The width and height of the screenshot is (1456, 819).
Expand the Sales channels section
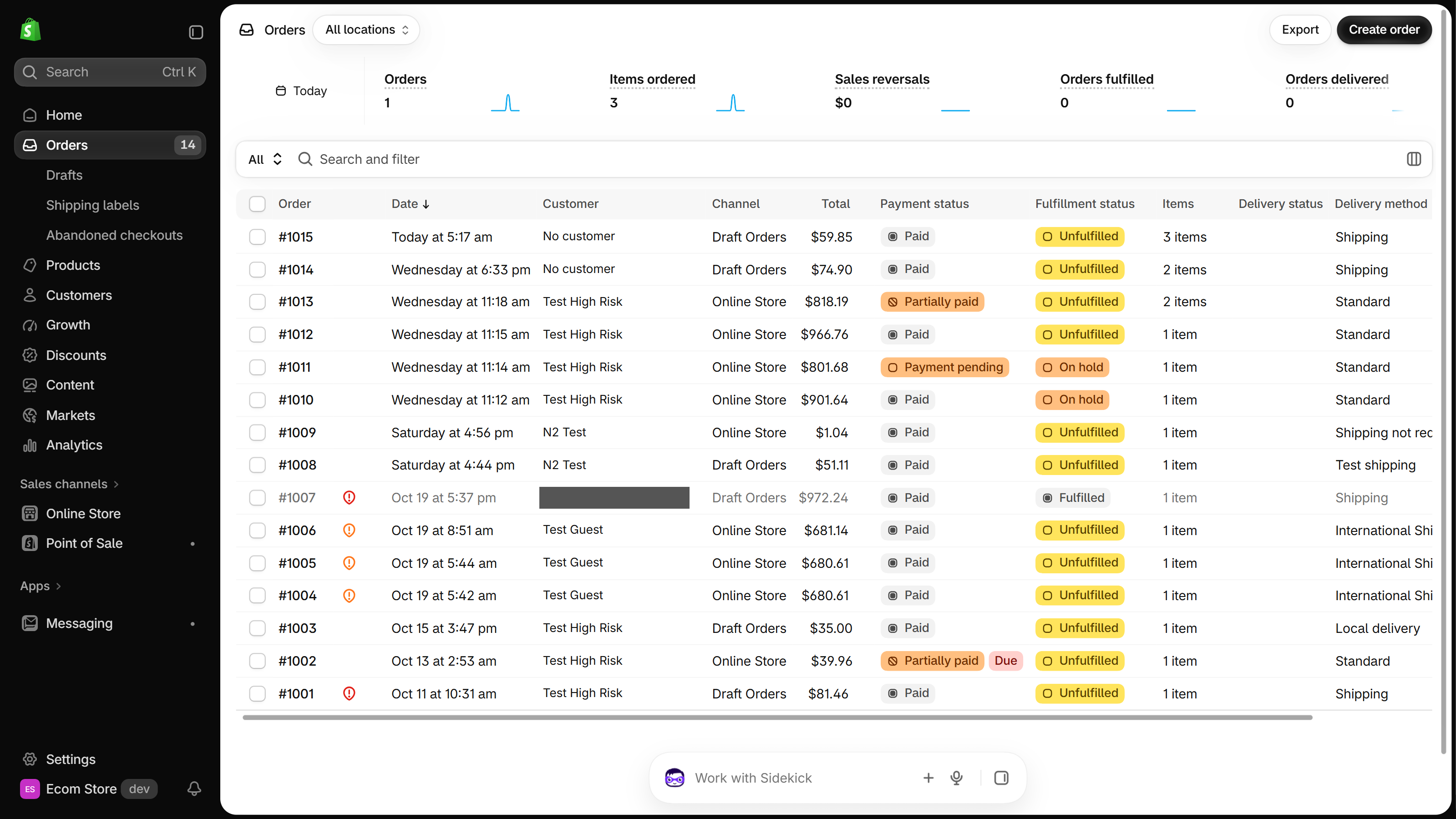[x=70, y=484]
